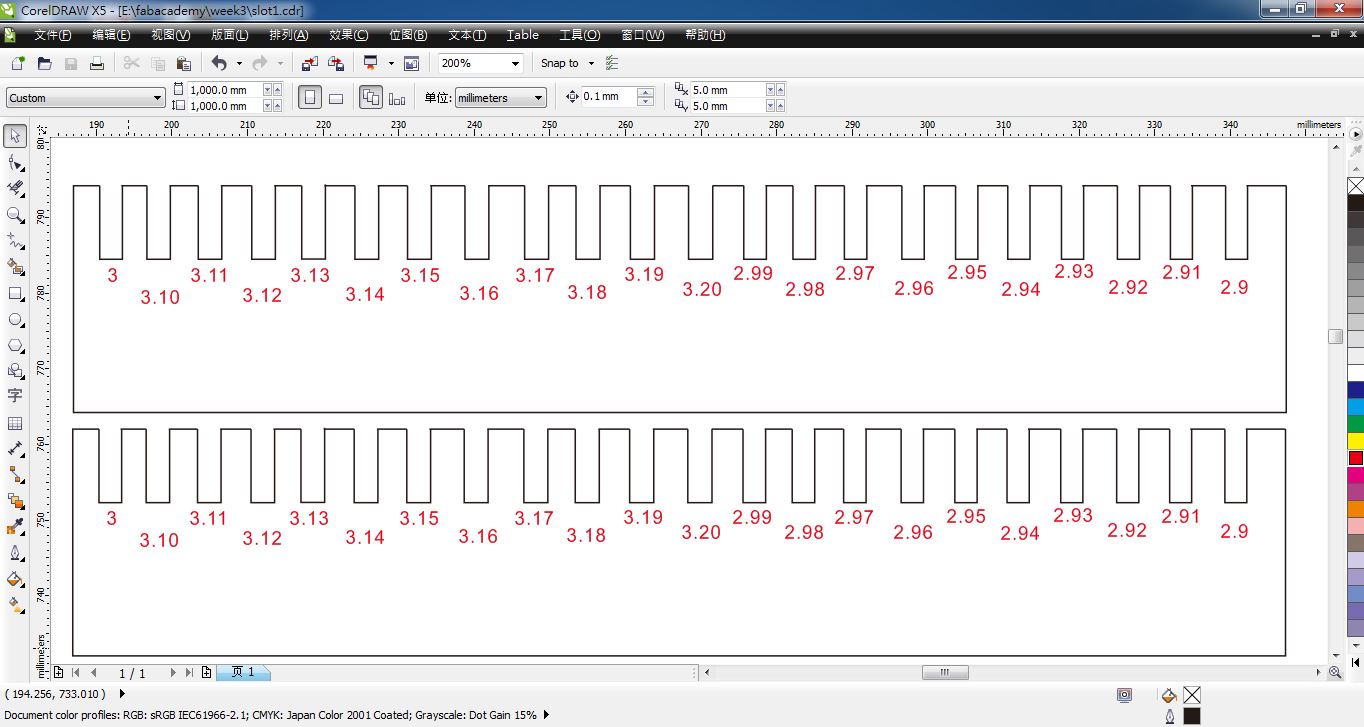Select the Color Eyedropper tool

15,527
